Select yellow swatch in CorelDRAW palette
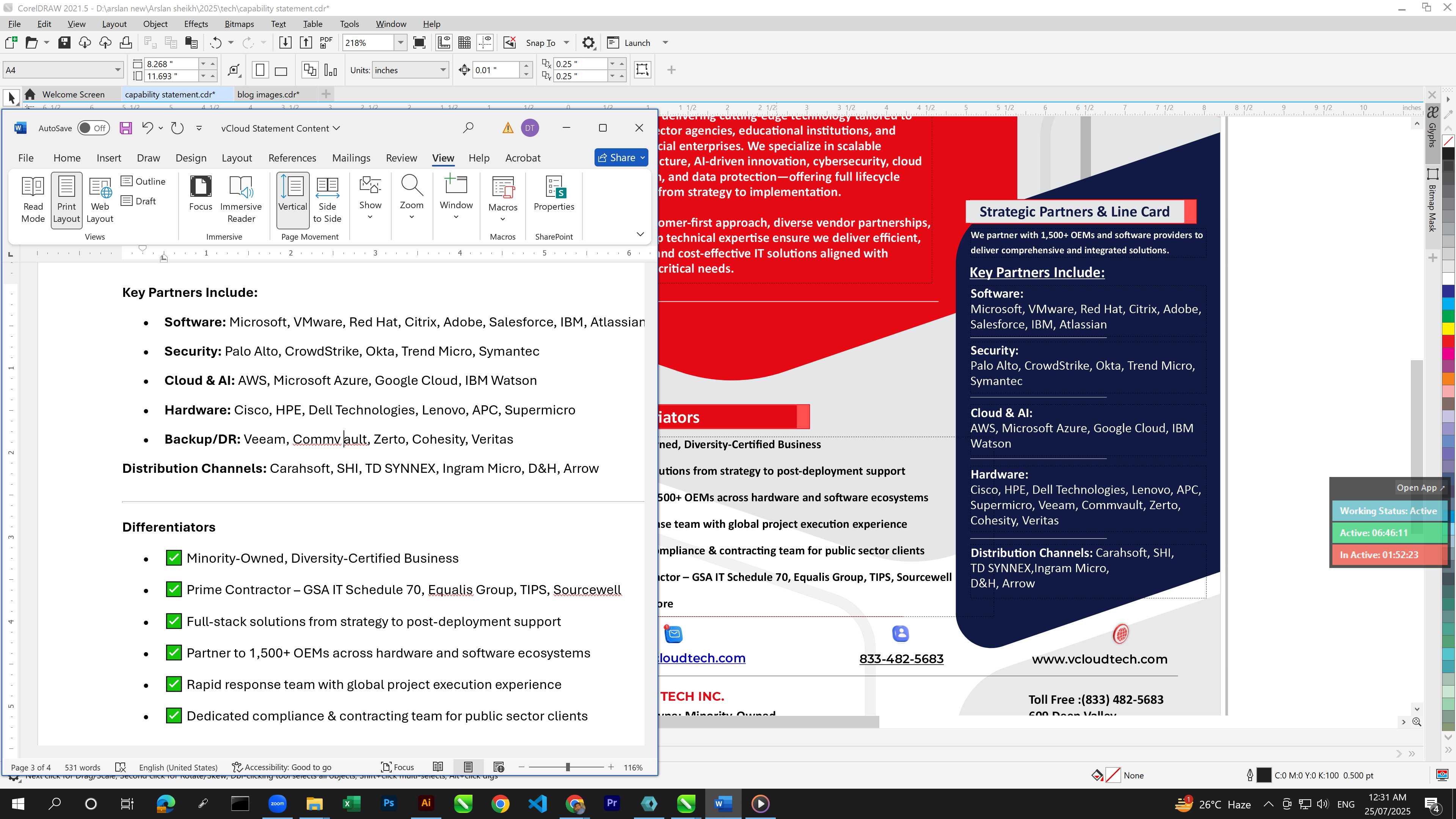This screenshot has height=819, width=1456. pos(1448,328)
